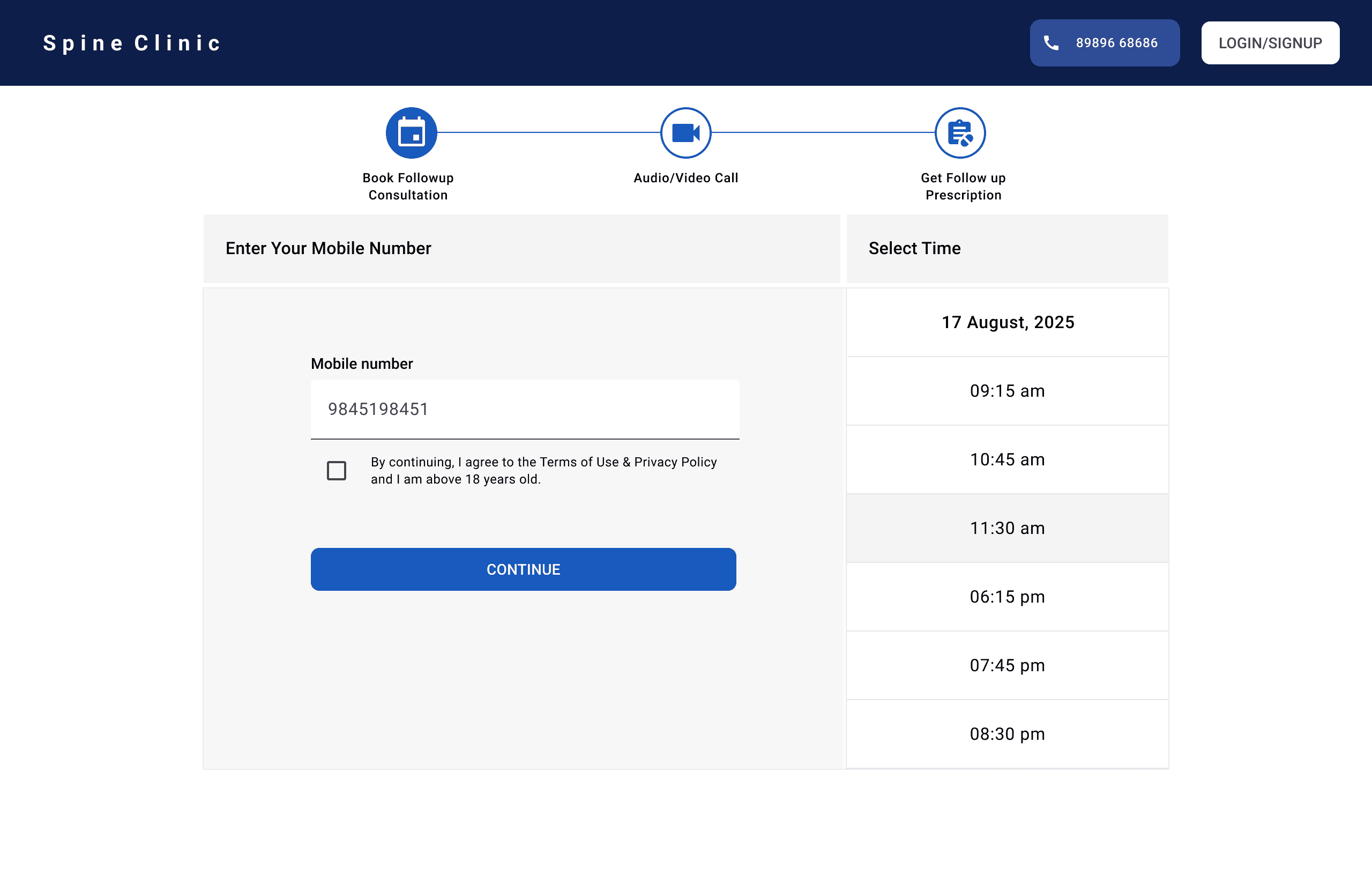
Task: Click the Spine Clinic logo text
Action: click(132, 43)
